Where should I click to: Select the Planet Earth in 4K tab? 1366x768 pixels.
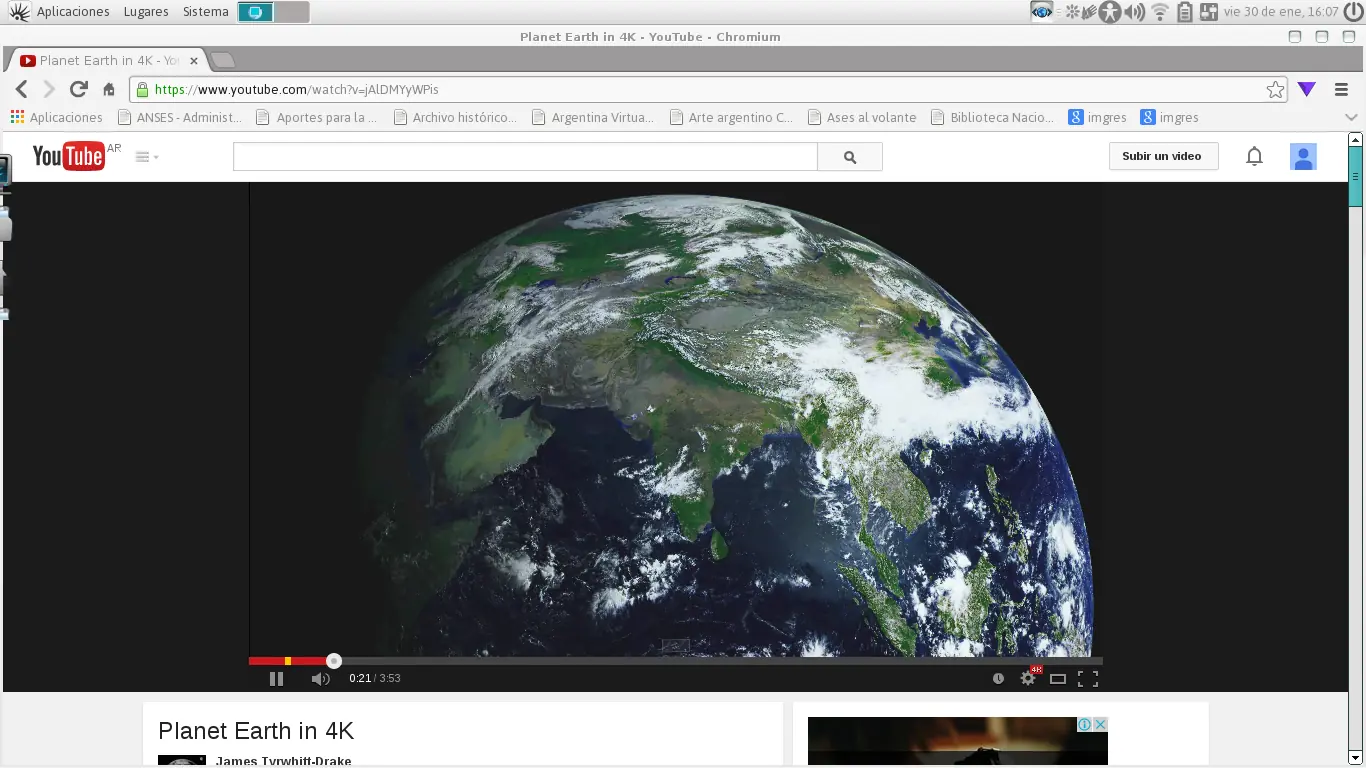(107, 60)
